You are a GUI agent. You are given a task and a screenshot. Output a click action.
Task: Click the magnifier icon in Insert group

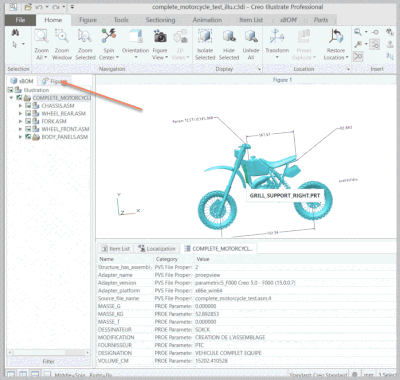[358, 32]
